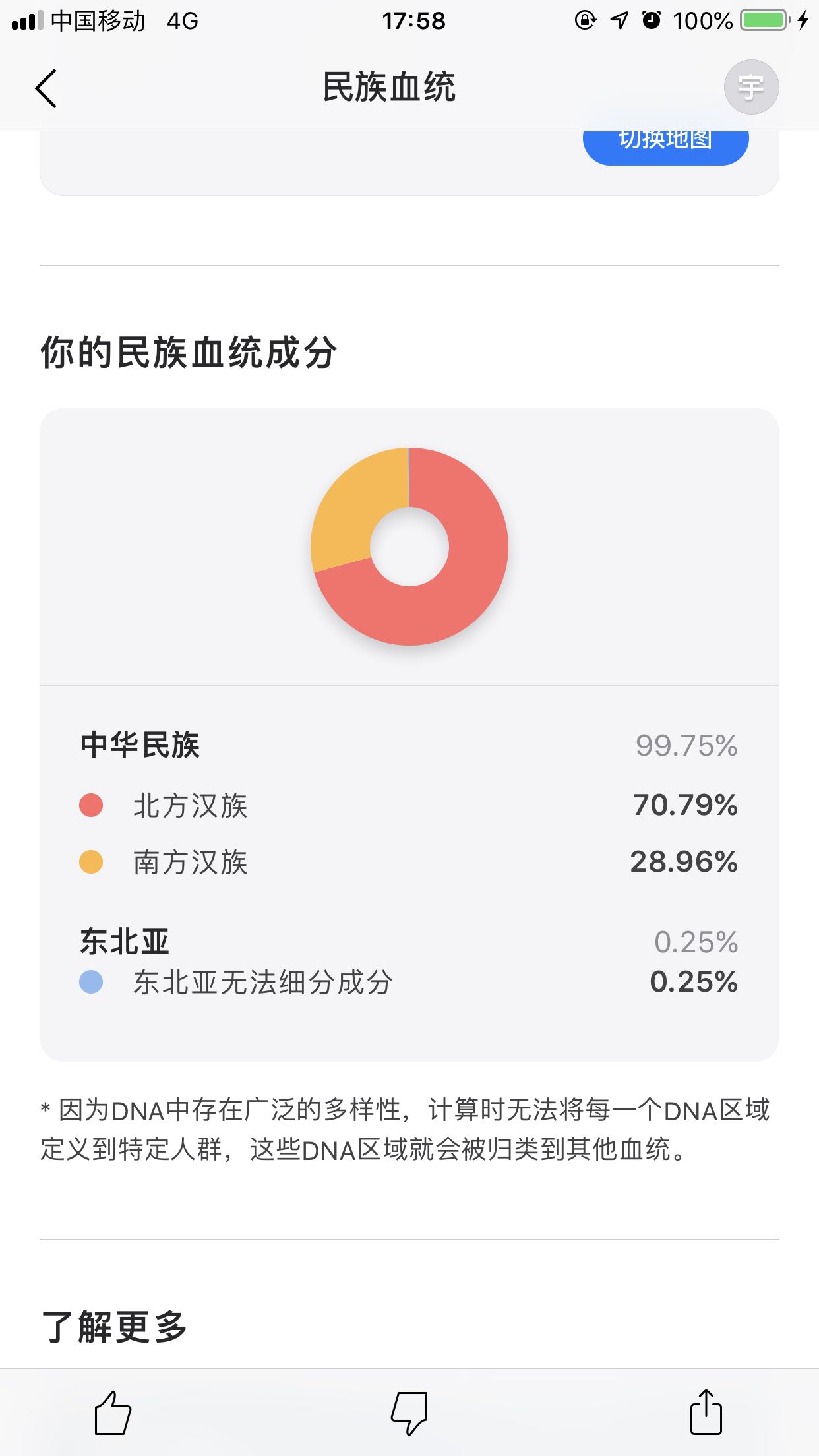The height and width of the screenshot is (1456, 819).
Task: Tap the back arrow icon
Action: [46, 88]
